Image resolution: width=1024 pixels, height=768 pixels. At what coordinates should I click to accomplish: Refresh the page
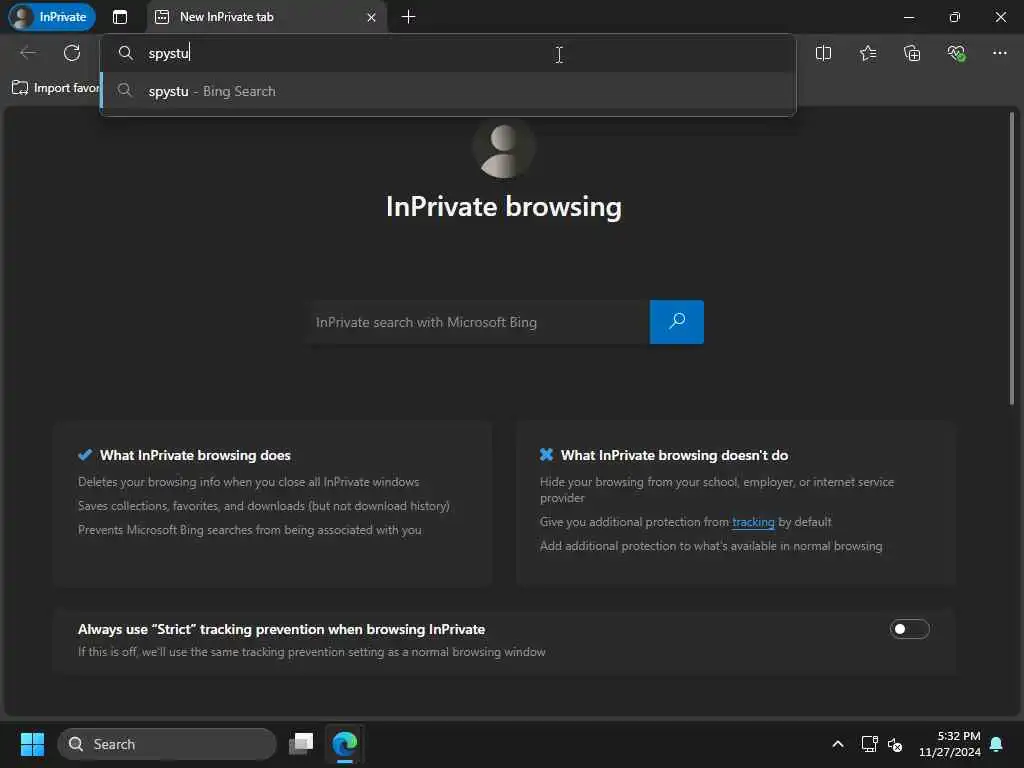click(x=72, y=53)
